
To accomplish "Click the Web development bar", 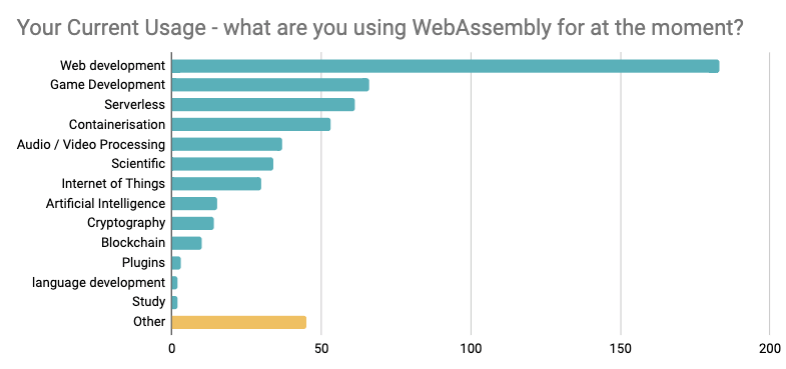I will pyautogui.click(x=445, y=66).
